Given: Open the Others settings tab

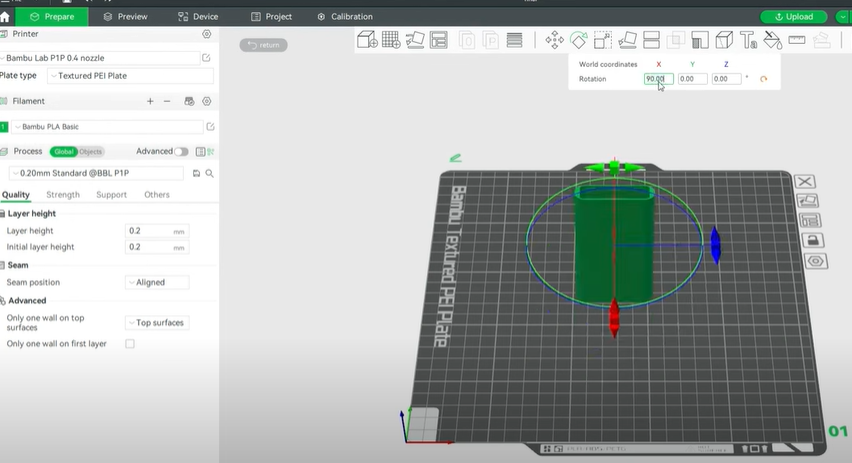Looking at the screenshot, I should pos(156,195).
